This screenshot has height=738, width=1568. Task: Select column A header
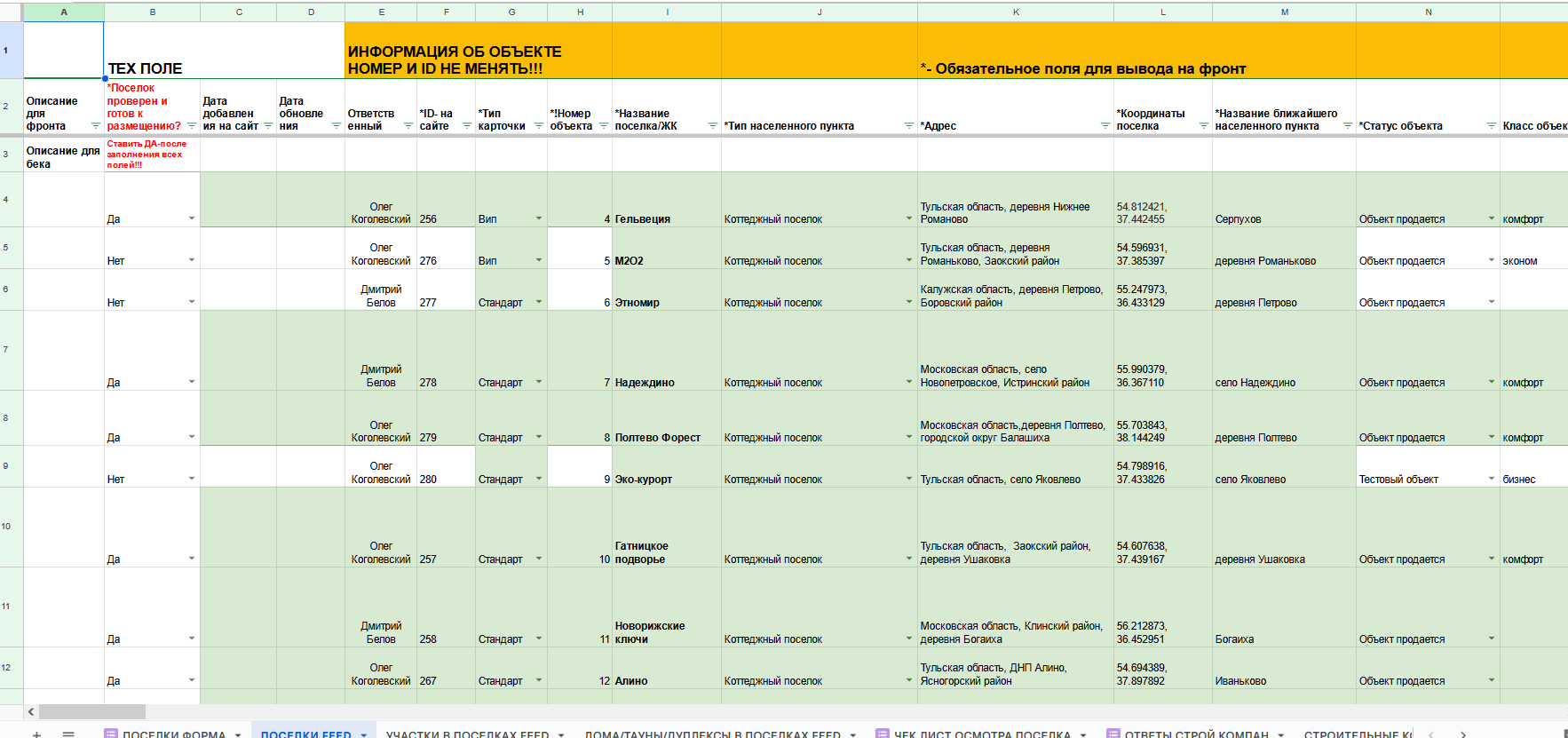64,12
